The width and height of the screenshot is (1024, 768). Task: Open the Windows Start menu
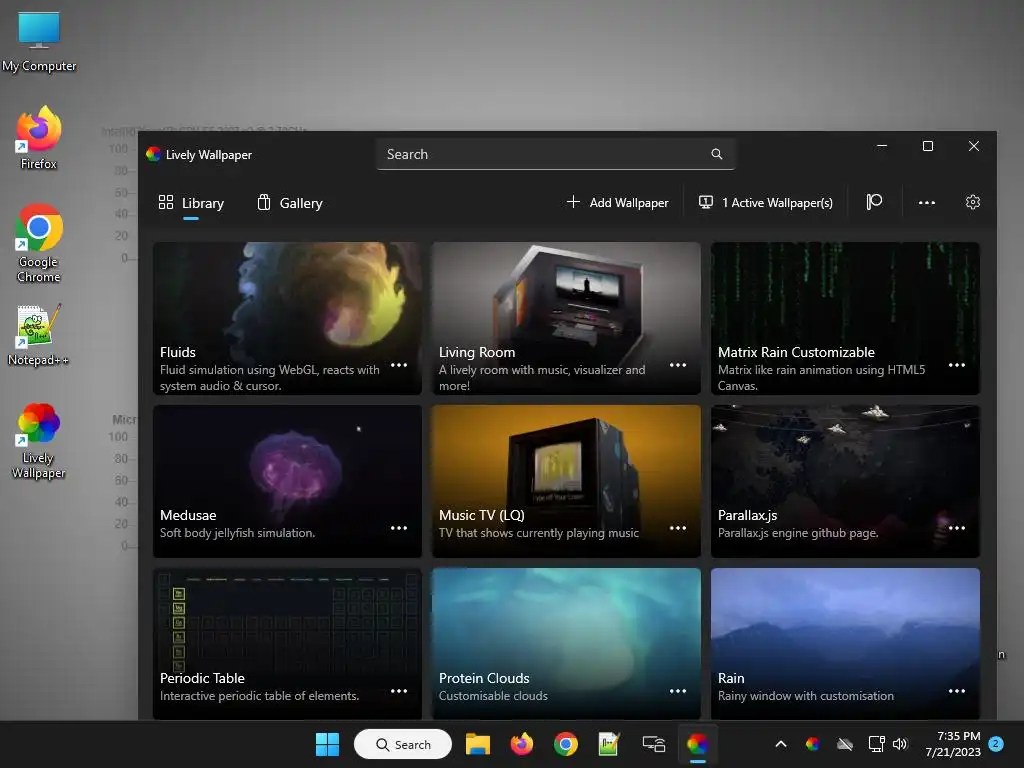click(327, 744)
